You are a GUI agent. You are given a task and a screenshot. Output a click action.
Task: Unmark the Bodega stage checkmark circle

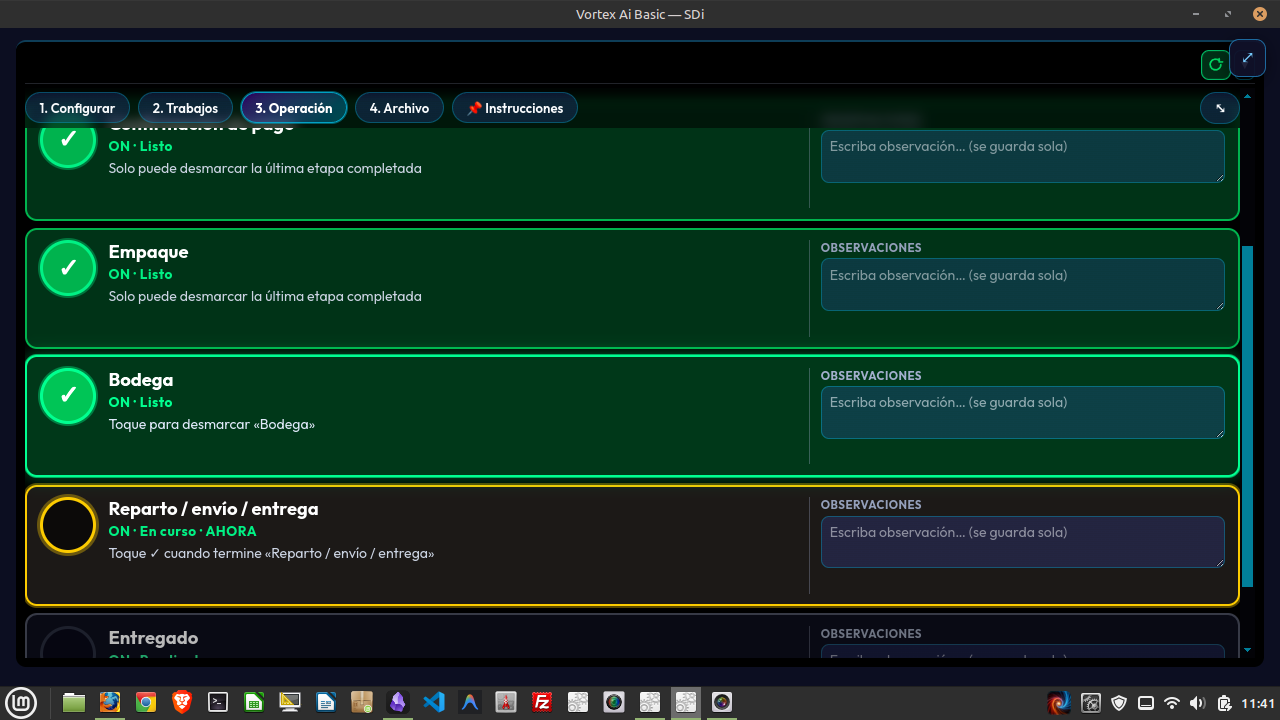(x=68, y=396)
